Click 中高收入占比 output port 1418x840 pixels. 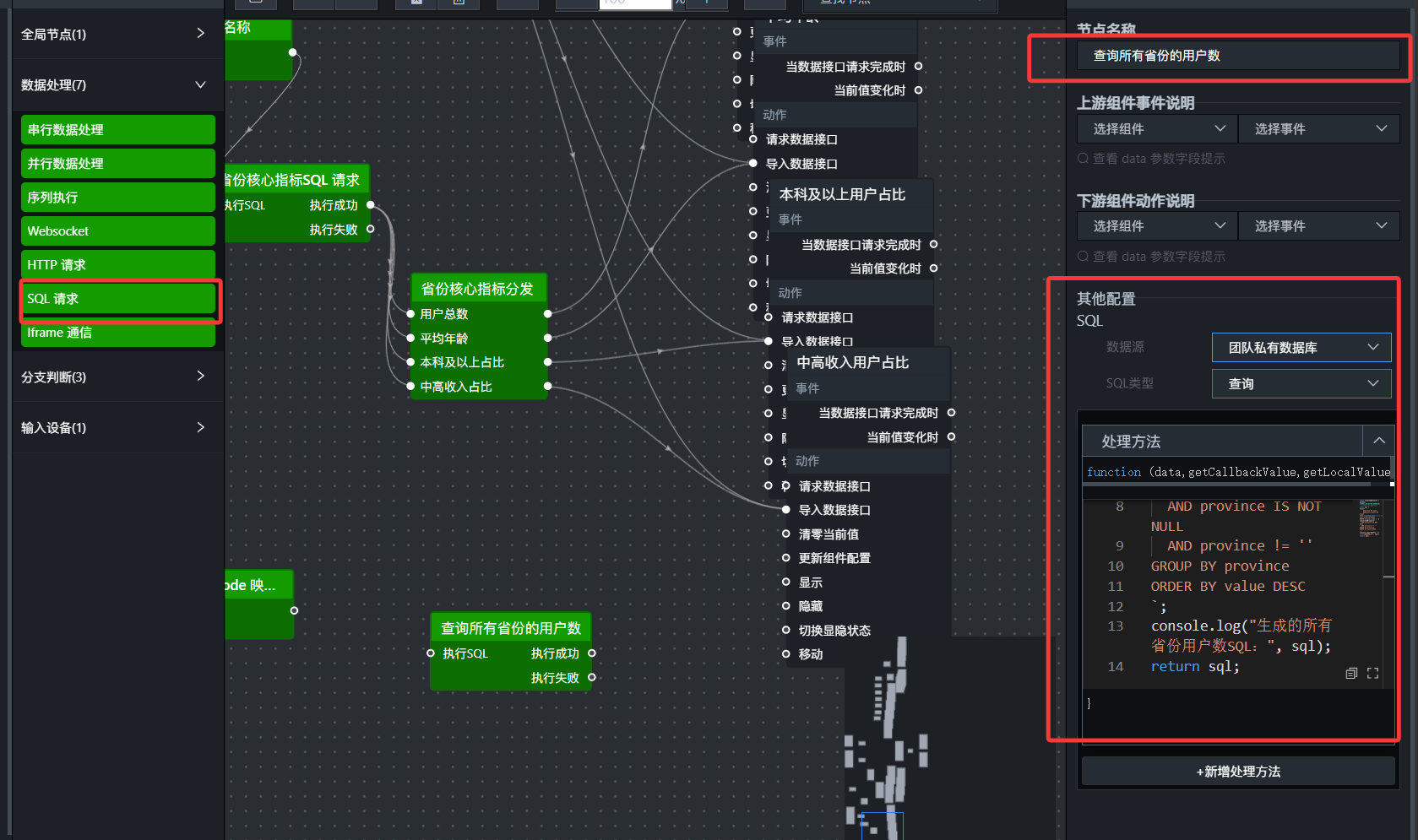(548, 386)
